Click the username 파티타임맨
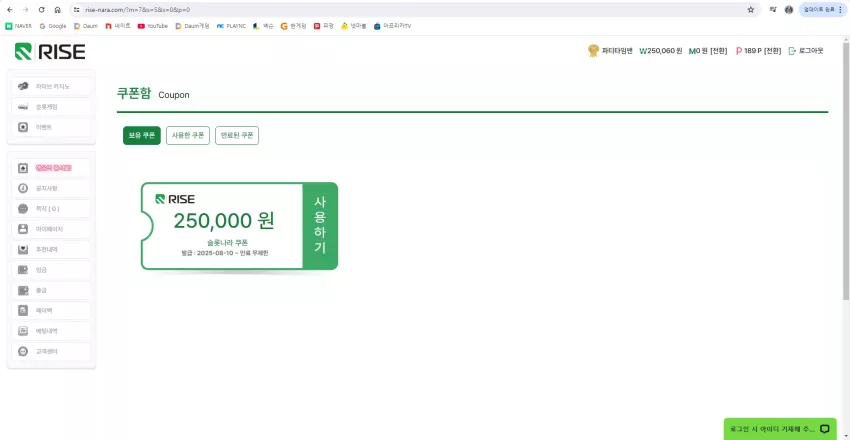 (617, 51)
